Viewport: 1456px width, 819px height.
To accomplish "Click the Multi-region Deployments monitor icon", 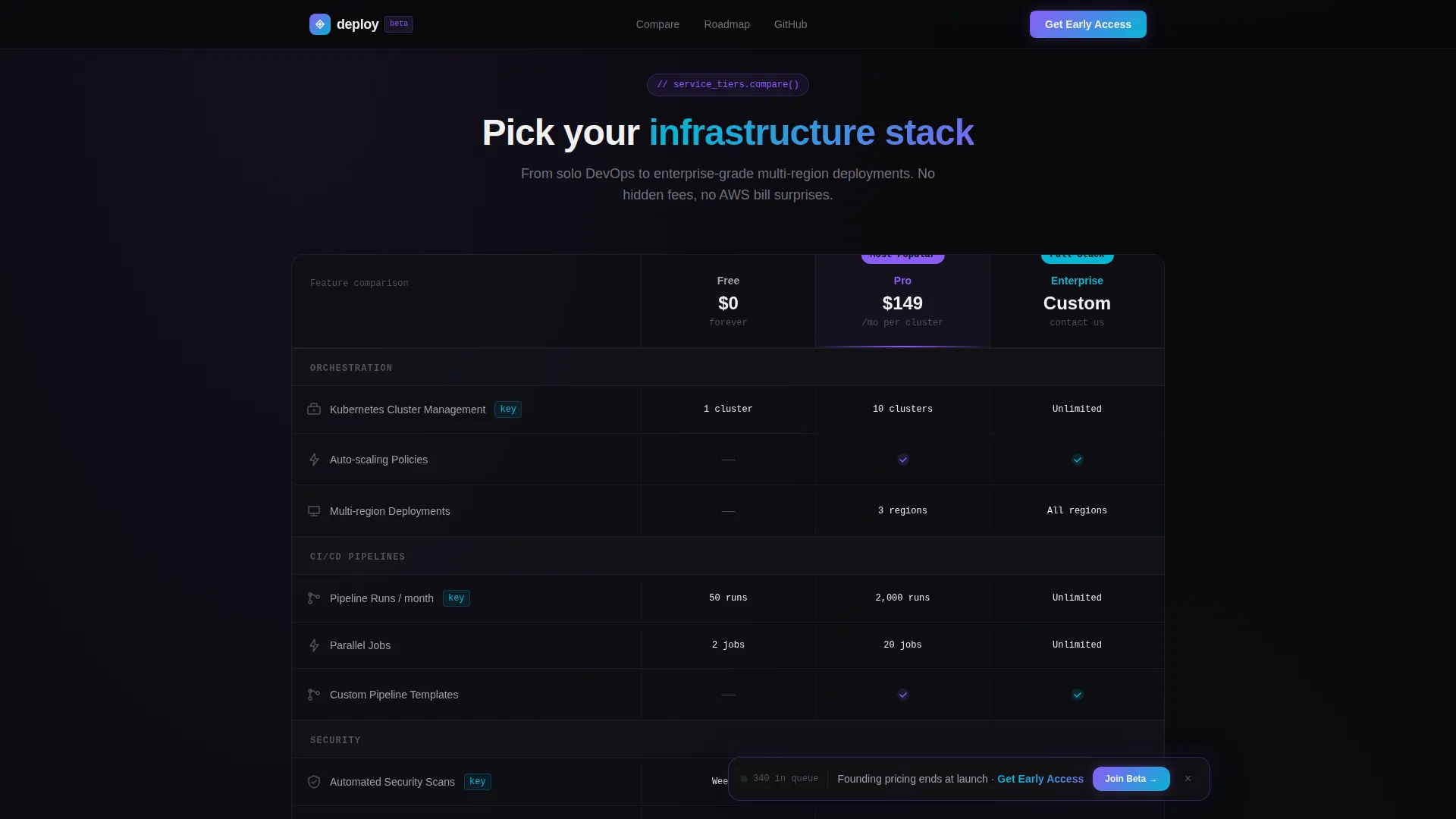I will (314, 511).
